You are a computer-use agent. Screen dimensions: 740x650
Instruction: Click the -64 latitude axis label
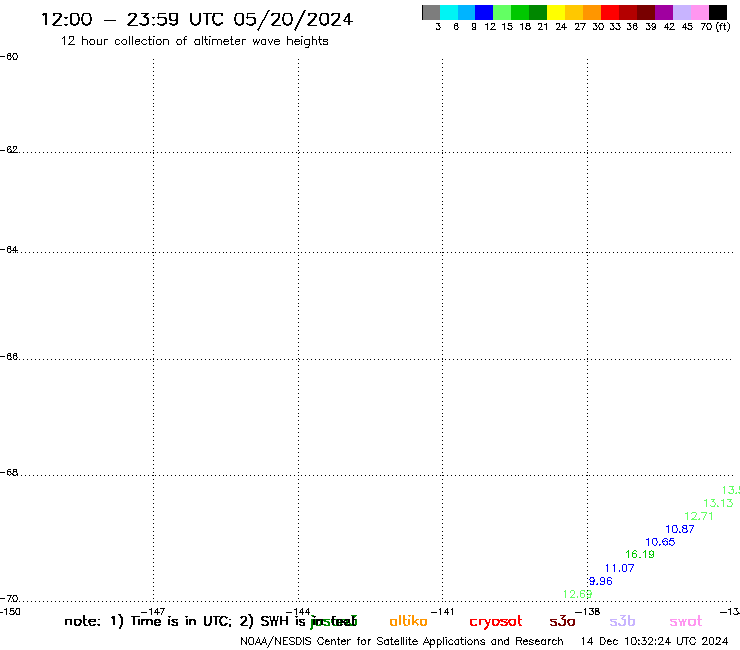click(9, 250)
